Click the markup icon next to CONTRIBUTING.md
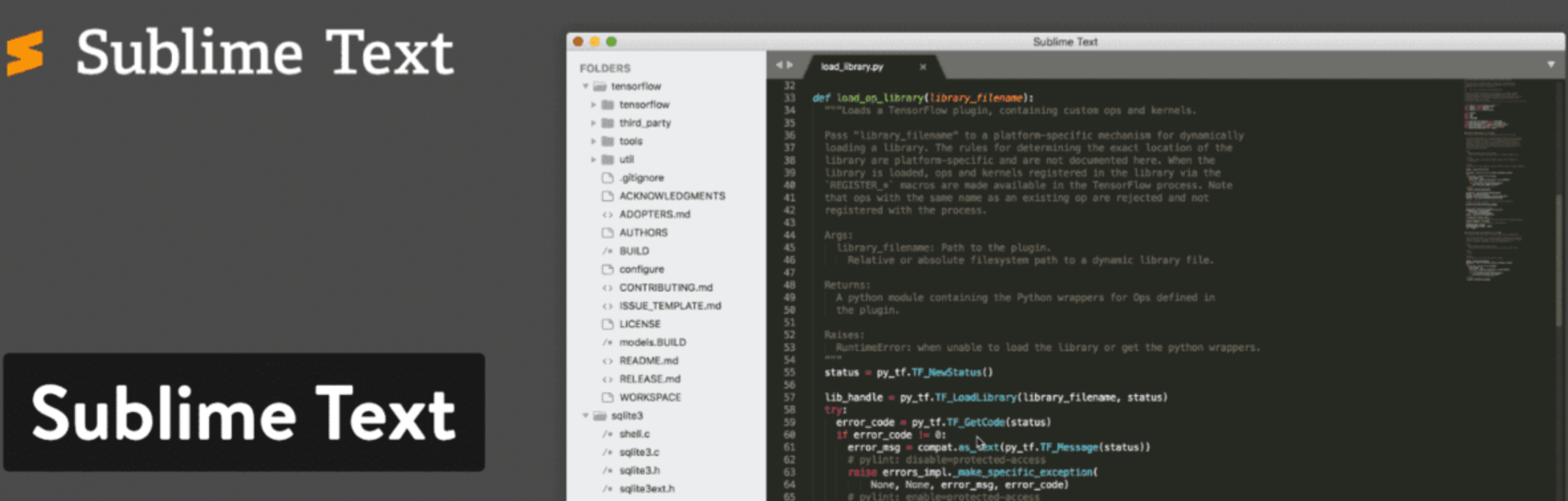Screen dimensions: 1568x501 (x=607, y=287)
